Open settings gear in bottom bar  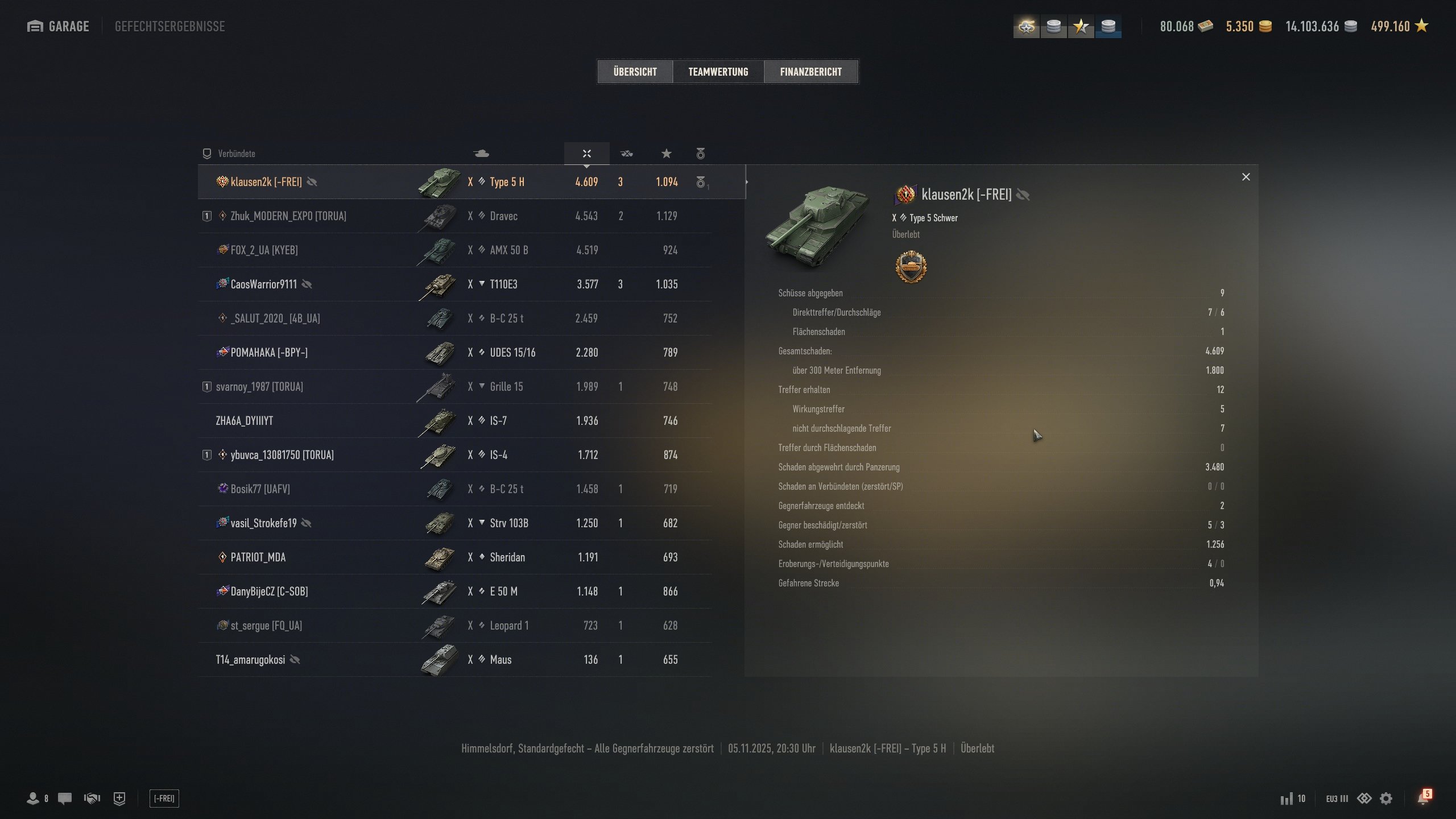[1386, 799]
